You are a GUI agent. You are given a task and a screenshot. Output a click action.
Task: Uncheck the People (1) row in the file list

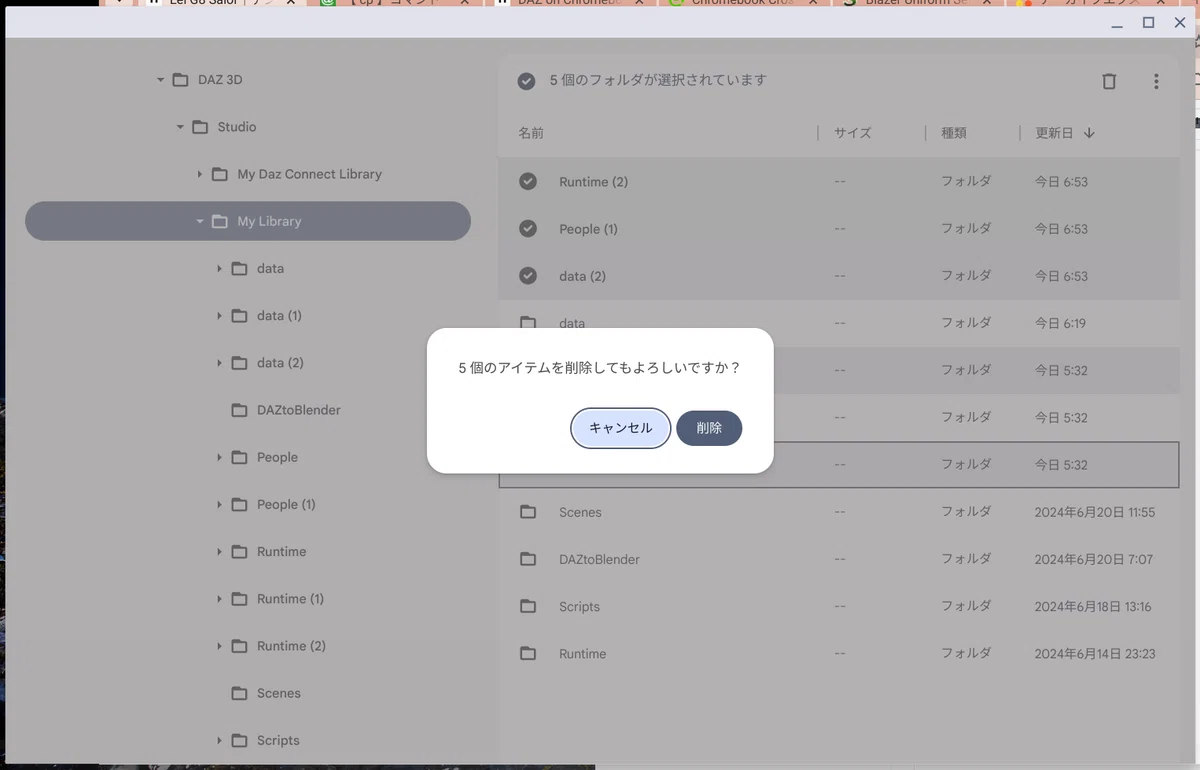(528, 229)
